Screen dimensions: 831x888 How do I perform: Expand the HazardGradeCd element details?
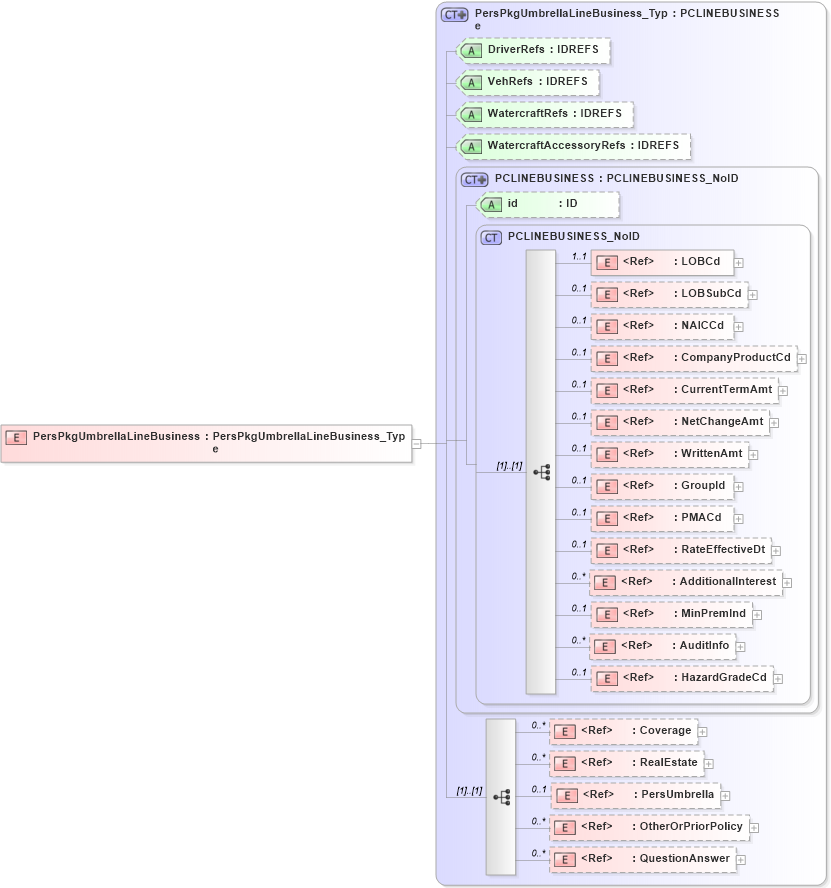tap(778, 678)
